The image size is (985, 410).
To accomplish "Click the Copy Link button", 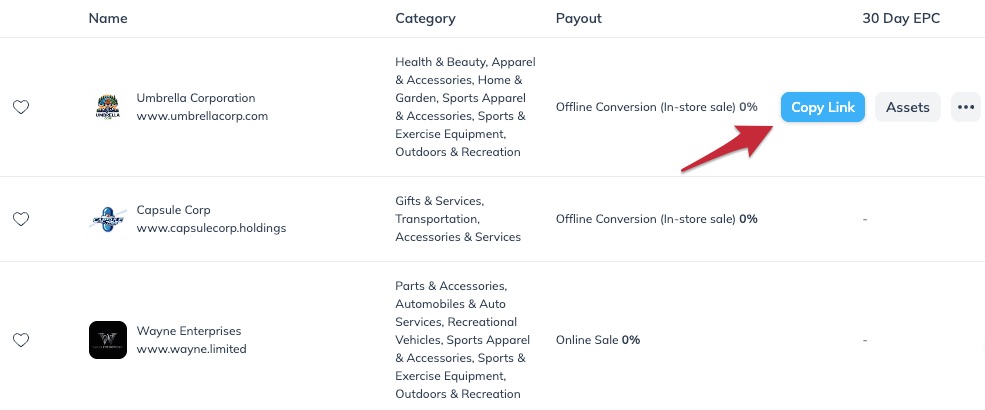I will (x=822, y=107).
